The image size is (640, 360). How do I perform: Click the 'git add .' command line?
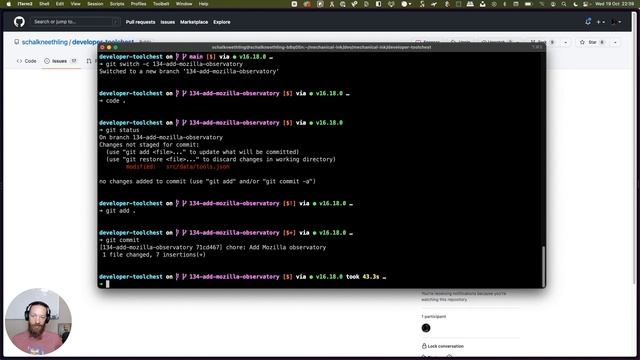(x=120, y=211)
